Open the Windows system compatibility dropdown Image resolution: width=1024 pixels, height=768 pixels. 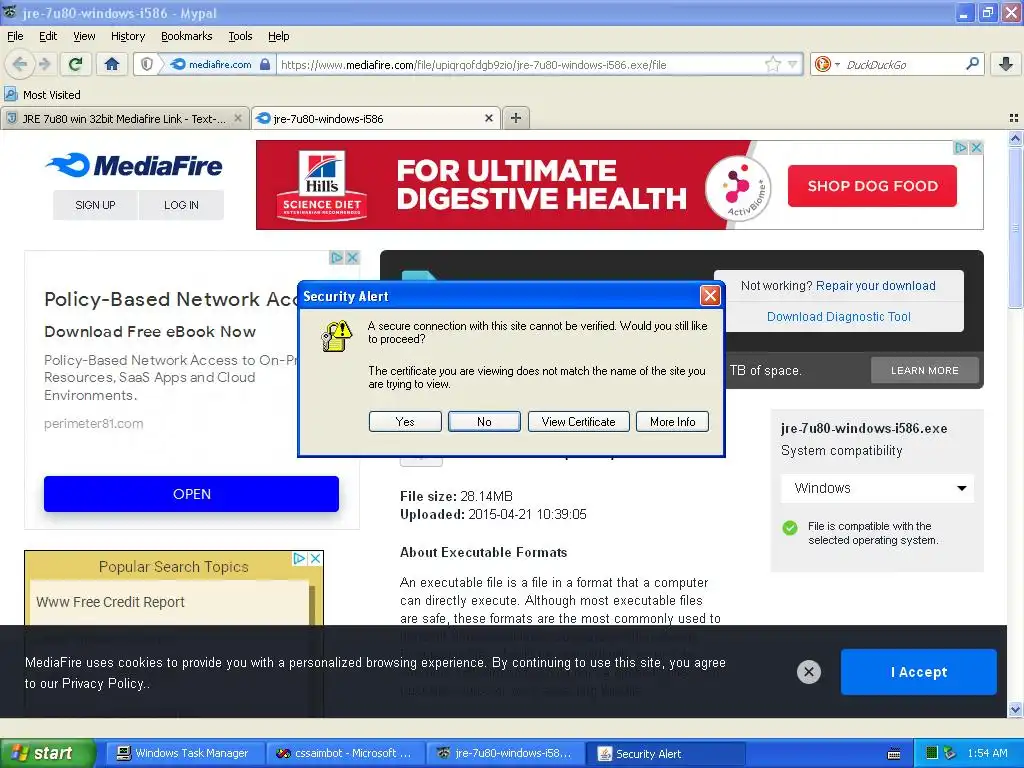point(877,488)
